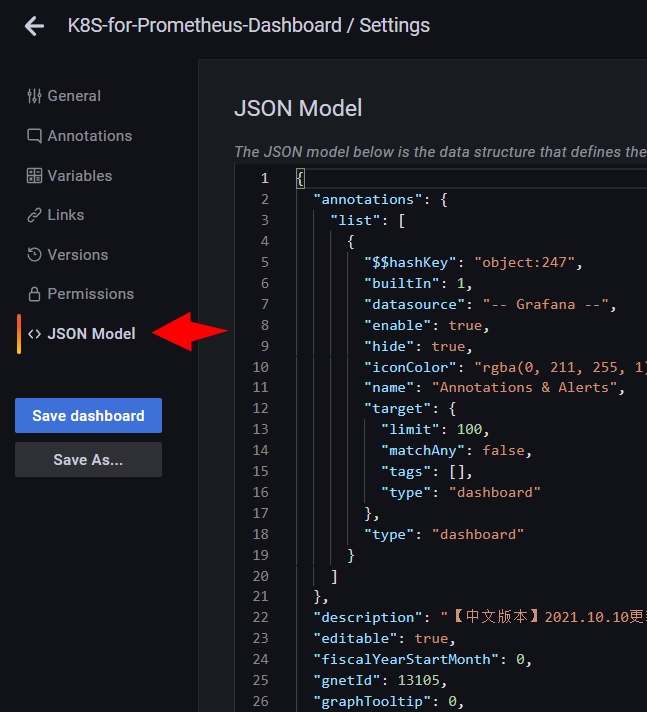Place cursor on line 1 opening brace
Image resolution: width=647 pixels, height=712 pixels.
point(300,178)
